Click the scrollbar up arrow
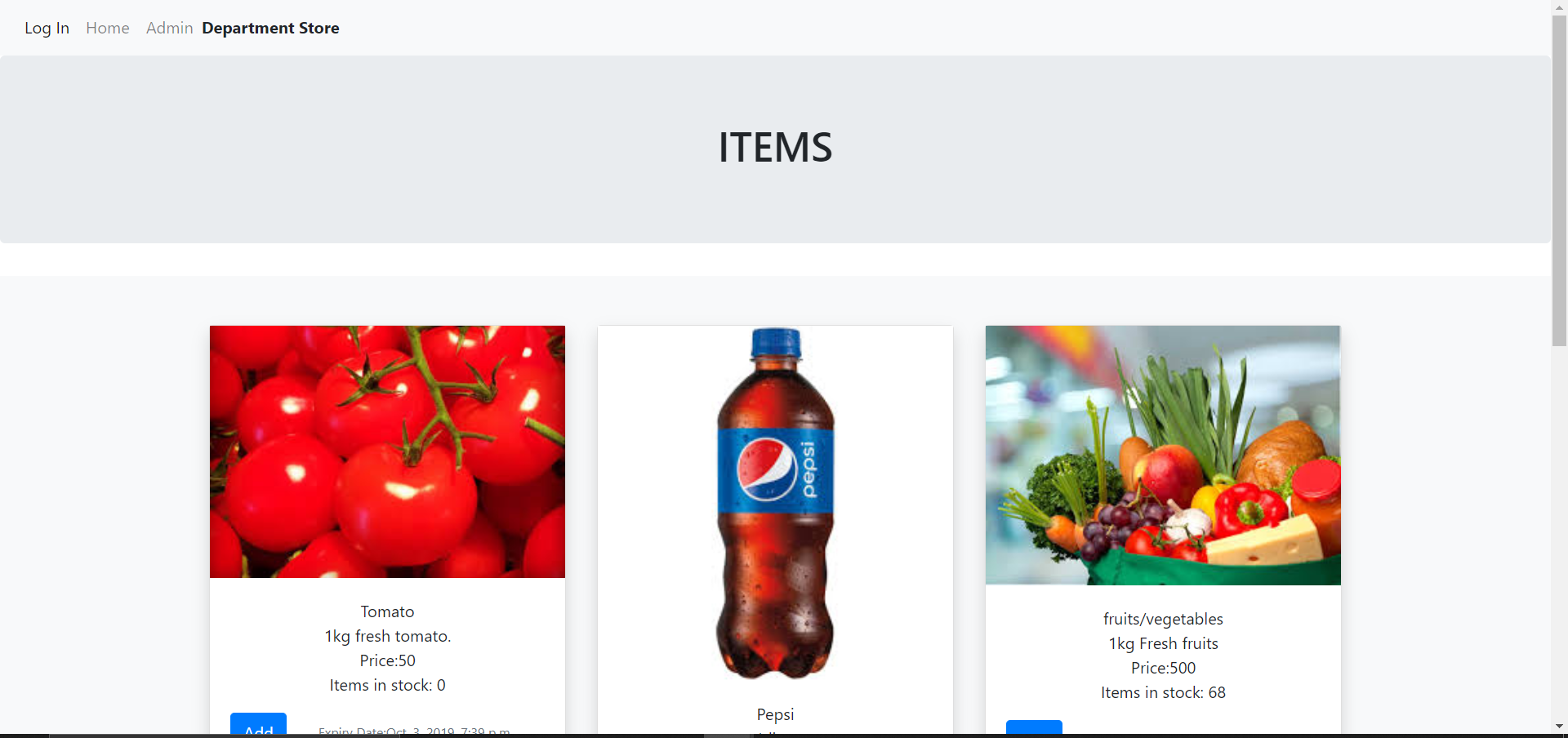The image size is (1568, 738). [1559, 7]
